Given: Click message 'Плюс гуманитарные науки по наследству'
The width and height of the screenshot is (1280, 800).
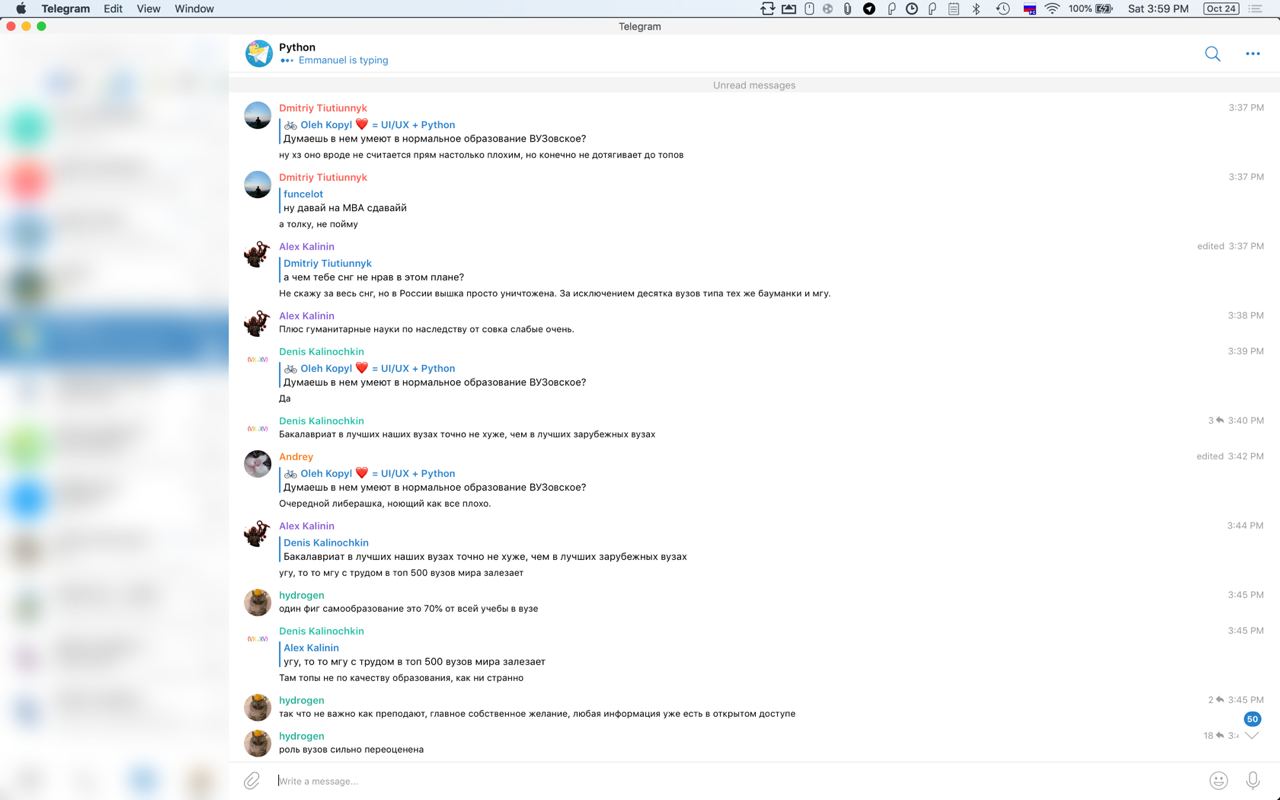Looking at the screenshot, I should pyautogui.click(x=426, y=329).
